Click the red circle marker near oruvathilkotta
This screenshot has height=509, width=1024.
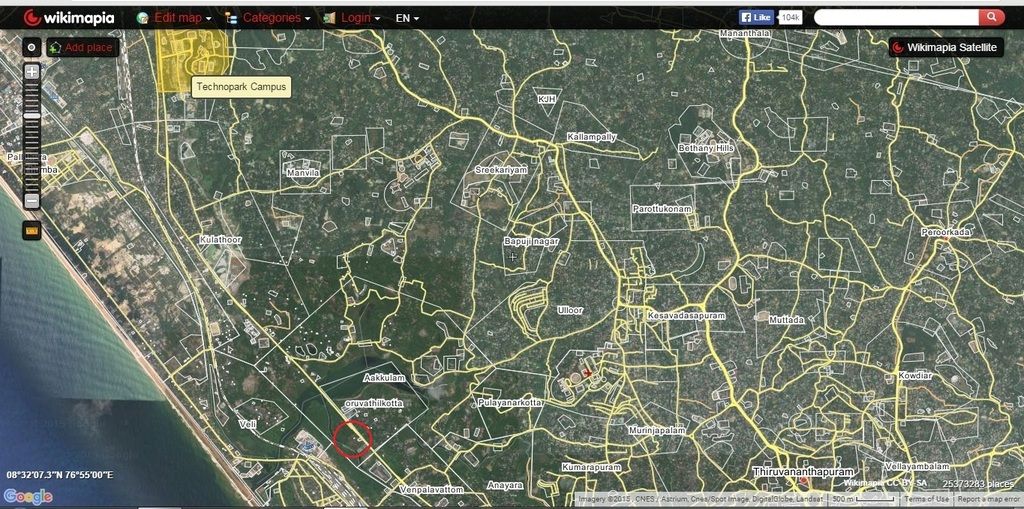[x=352, y=438]
